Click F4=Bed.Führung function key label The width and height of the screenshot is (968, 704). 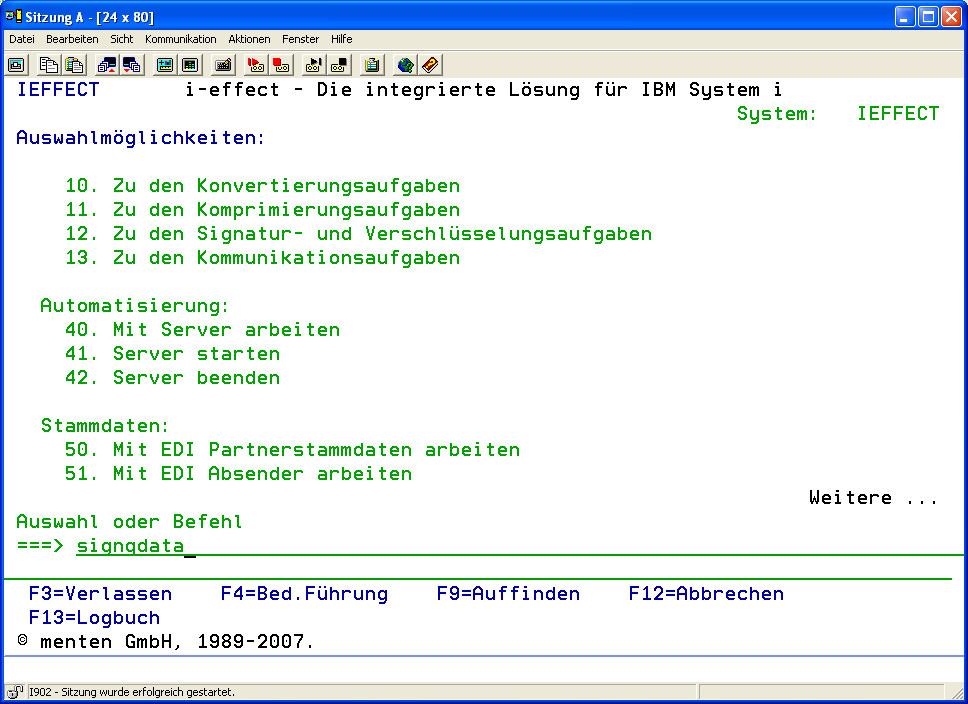304,594
